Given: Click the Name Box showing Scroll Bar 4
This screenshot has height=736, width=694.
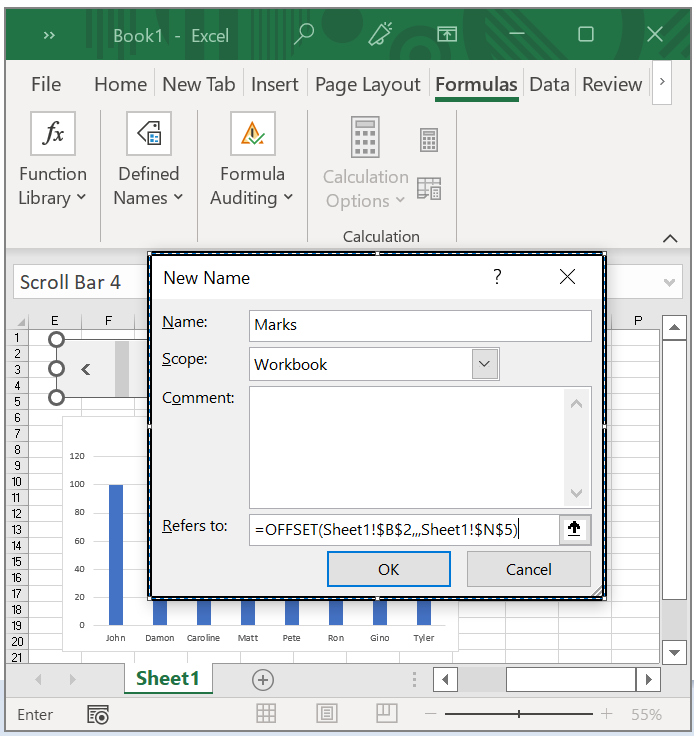Looking at the screenshot, I should coord(81,282).
